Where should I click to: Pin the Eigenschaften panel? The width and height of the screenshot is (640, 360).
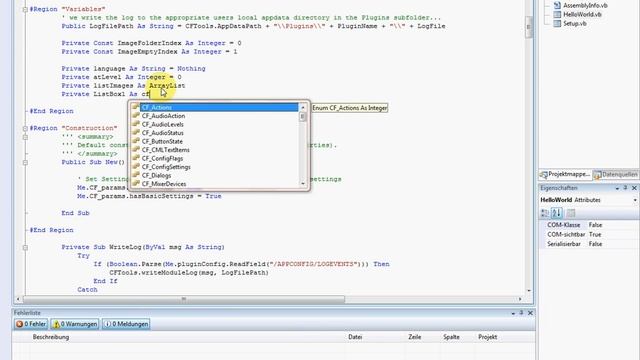pyautogui.click(x=625, y=188)
